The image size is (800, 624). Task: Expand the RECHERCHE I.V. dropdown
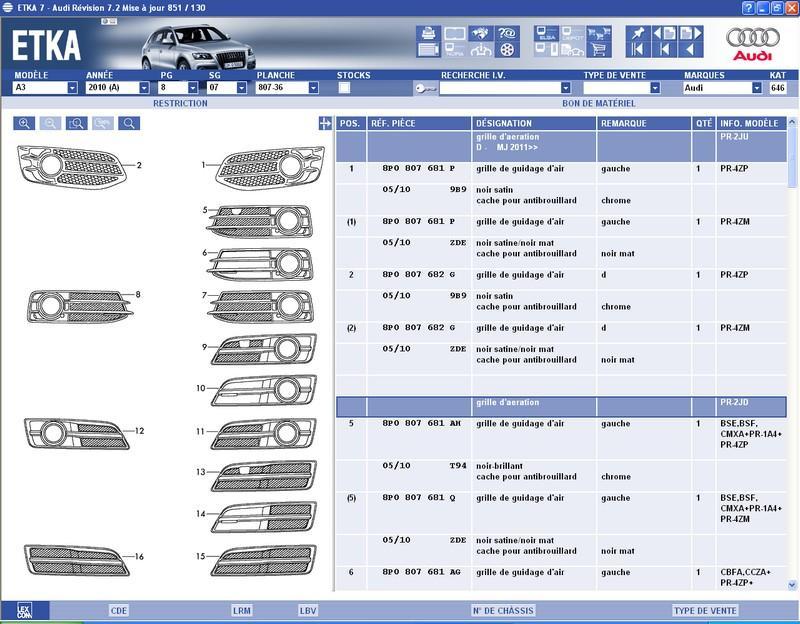(x=565, y=88)
